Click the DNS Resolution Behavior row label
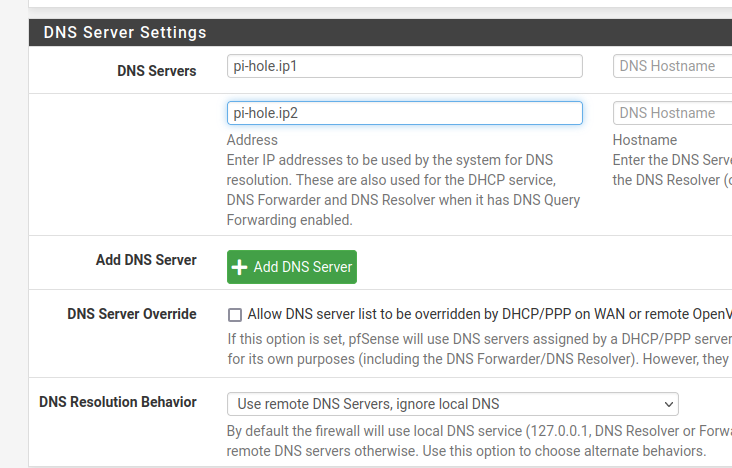The height and width of the screenshot is (468, 732). tap(118, 403)
